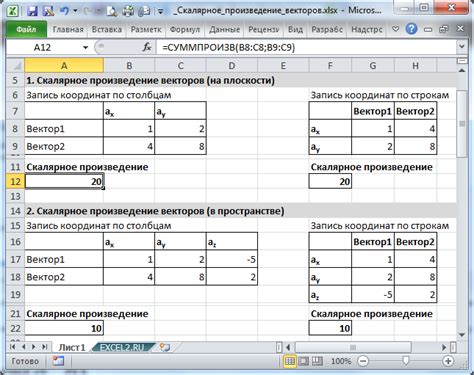Select column A header
Viewport: 474px width, 375px height.
(64, 66)
